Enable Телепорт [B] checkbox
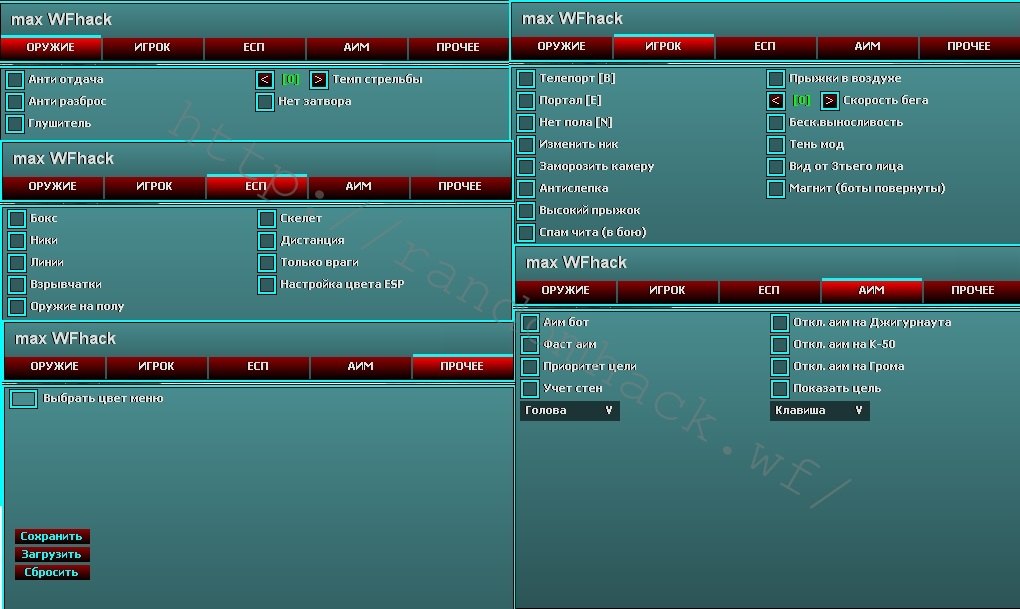The width and height of the screenshot is (1020, 609). click(526, 79)
